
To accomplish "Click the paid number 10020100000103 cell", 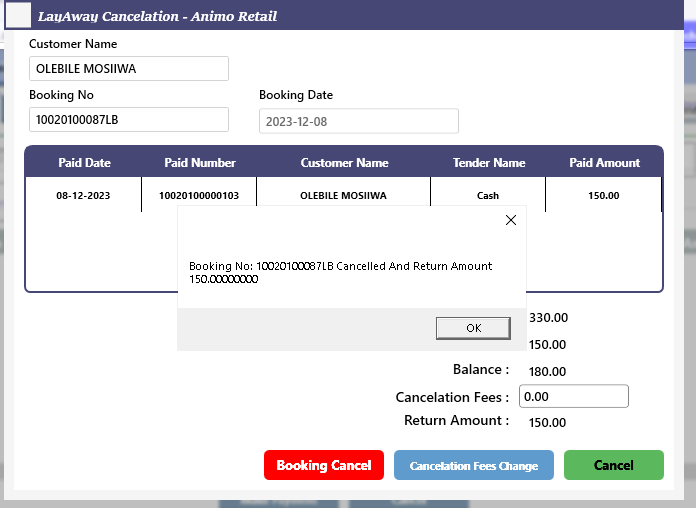I will (199, 196).
